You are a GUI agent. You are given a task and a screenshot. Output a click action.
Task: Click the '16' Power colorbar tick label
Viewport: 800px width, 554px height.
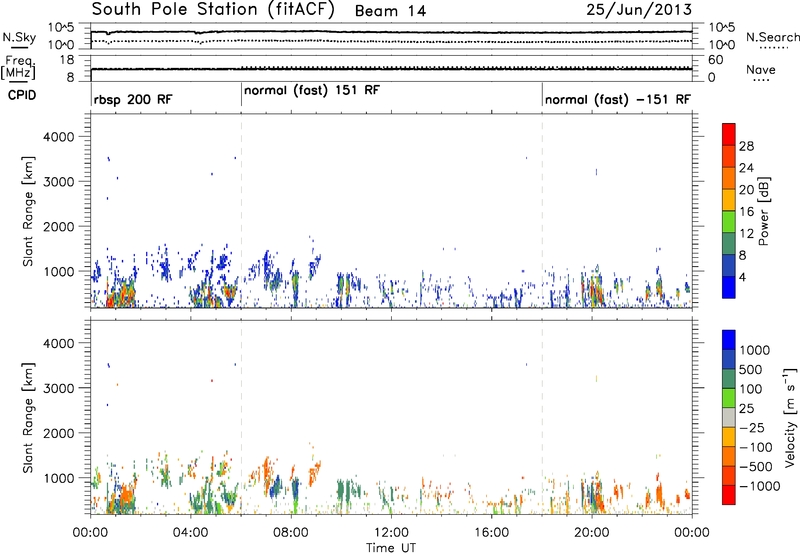click(x=746, y=212)
